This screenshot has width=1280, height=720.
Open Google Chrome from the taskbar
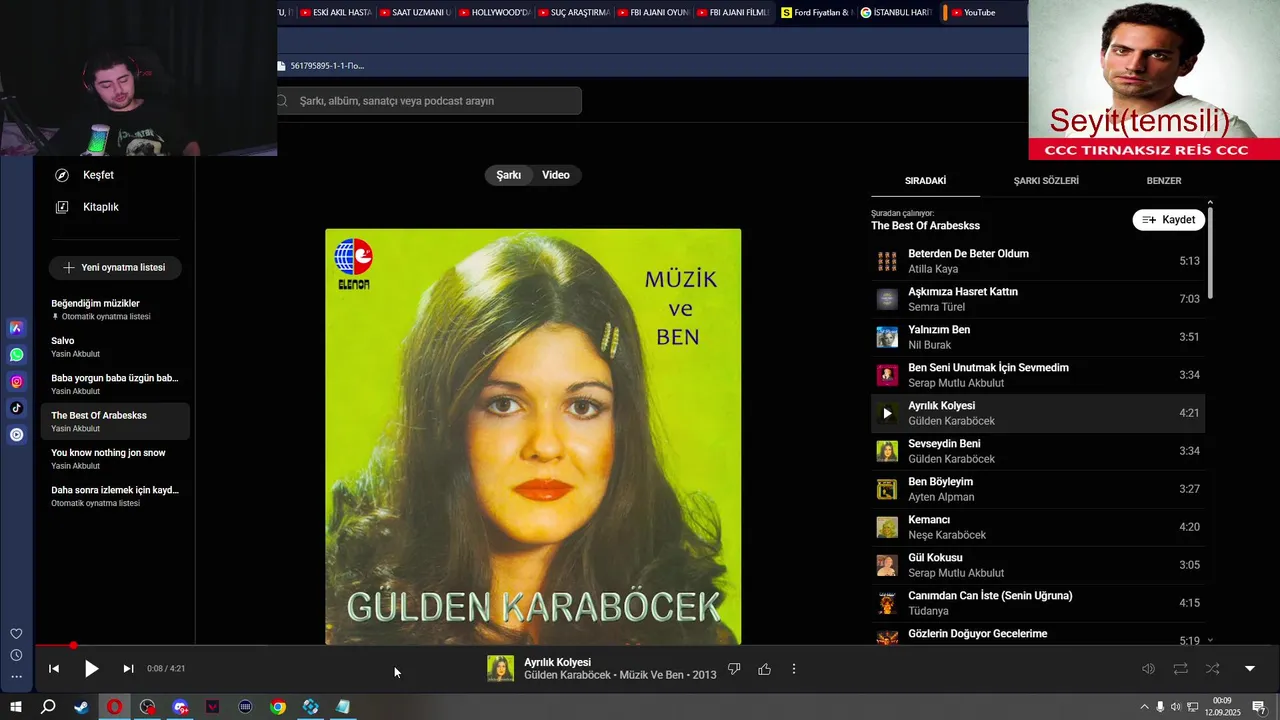(x=278, y=707)
